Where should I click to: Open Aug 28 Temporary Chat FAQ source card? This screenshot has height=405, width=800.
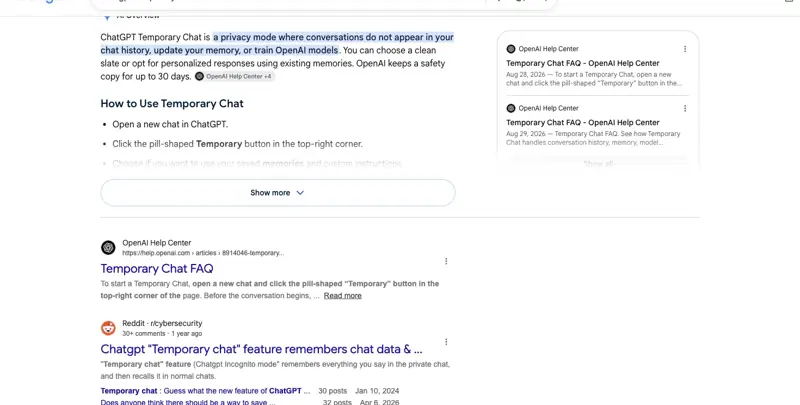583,63
